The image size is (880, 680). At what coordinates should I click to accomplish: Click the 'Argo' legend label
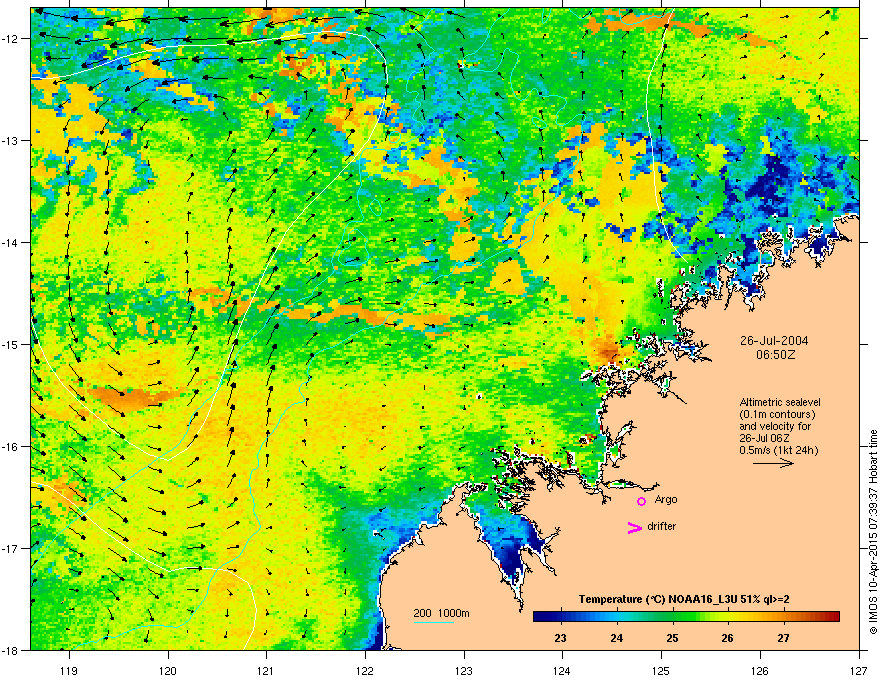pyautogui.click(x=666, y=499)
